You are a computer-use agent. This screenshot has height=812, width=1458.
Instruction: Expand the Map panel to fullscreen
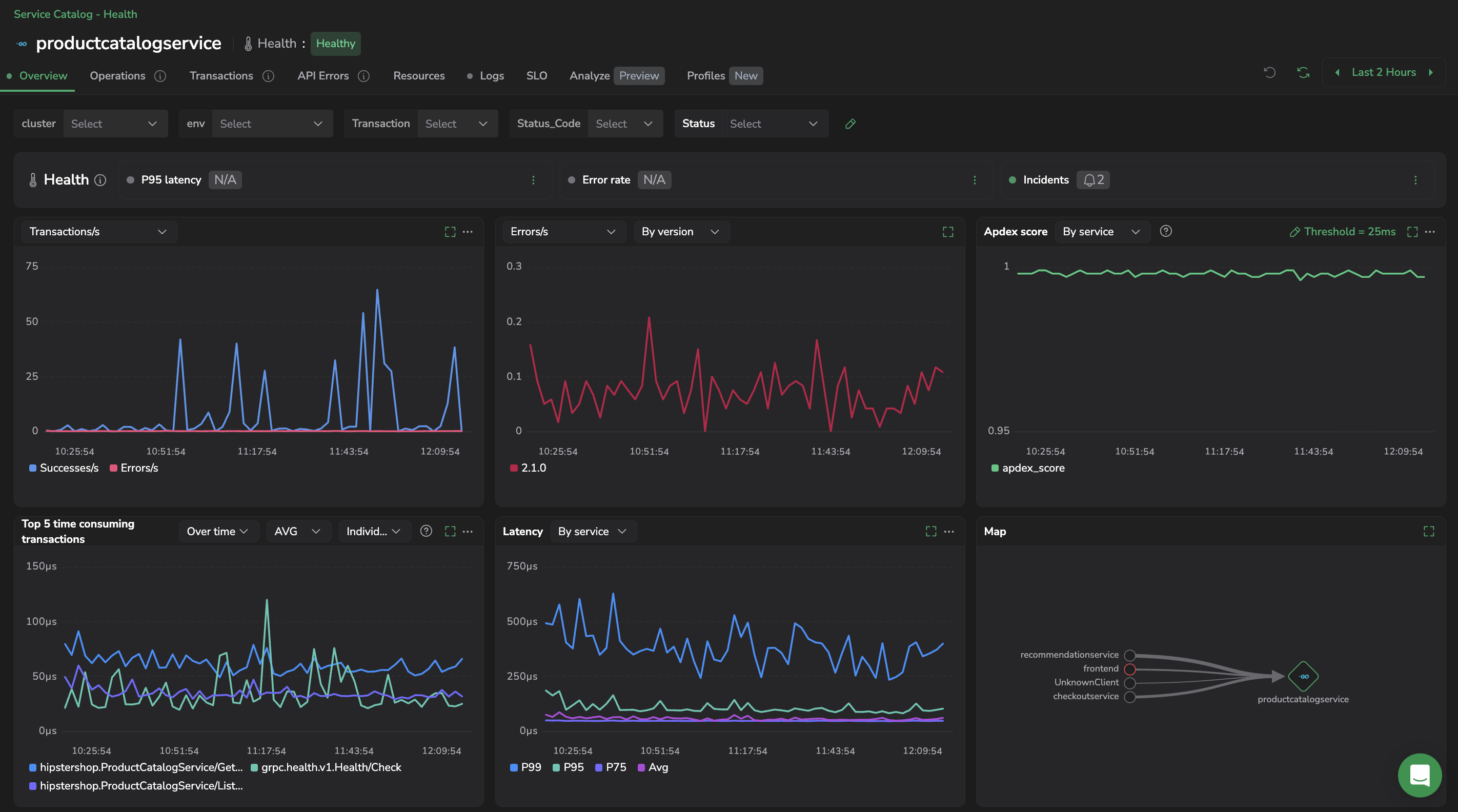1429,531
